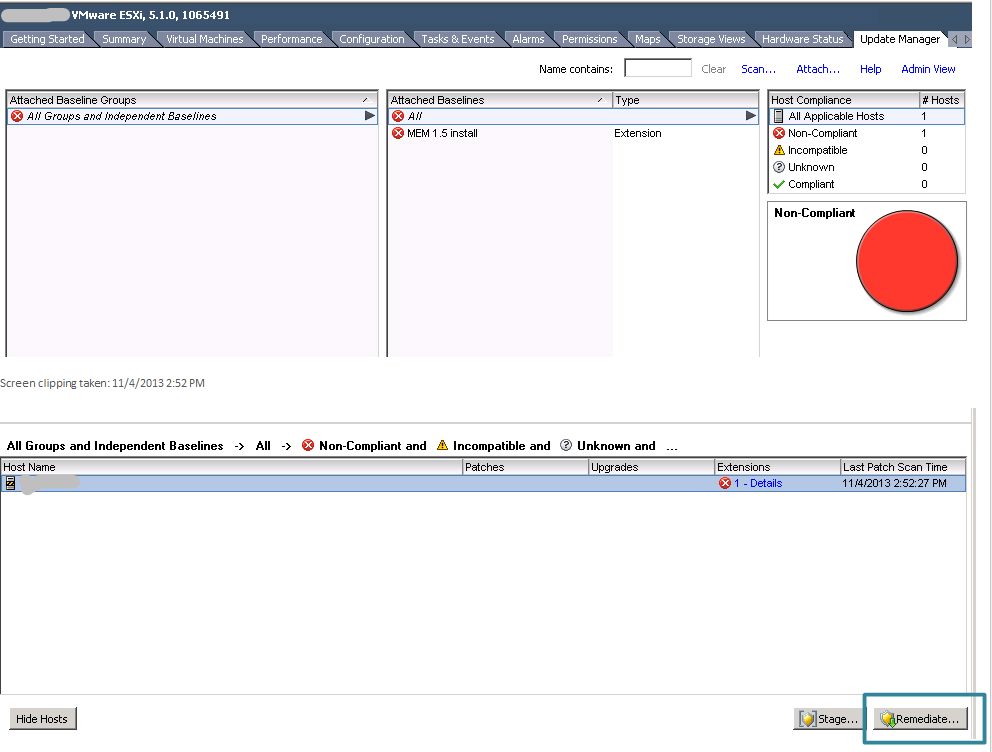Open the Virtual Machines tab
Screen dimensions: 992x752
204,39
